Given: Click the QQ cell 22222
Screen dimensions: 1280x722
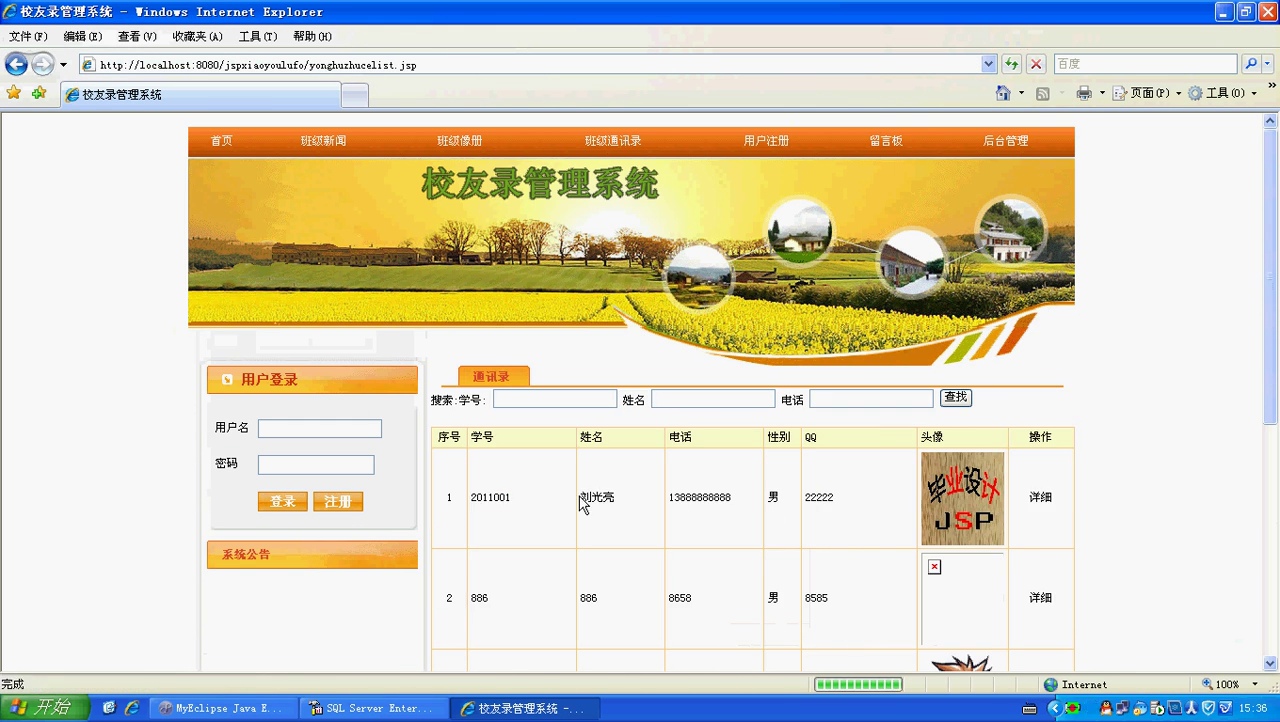Looking at the screenshot, I should [x=819, y=497].
